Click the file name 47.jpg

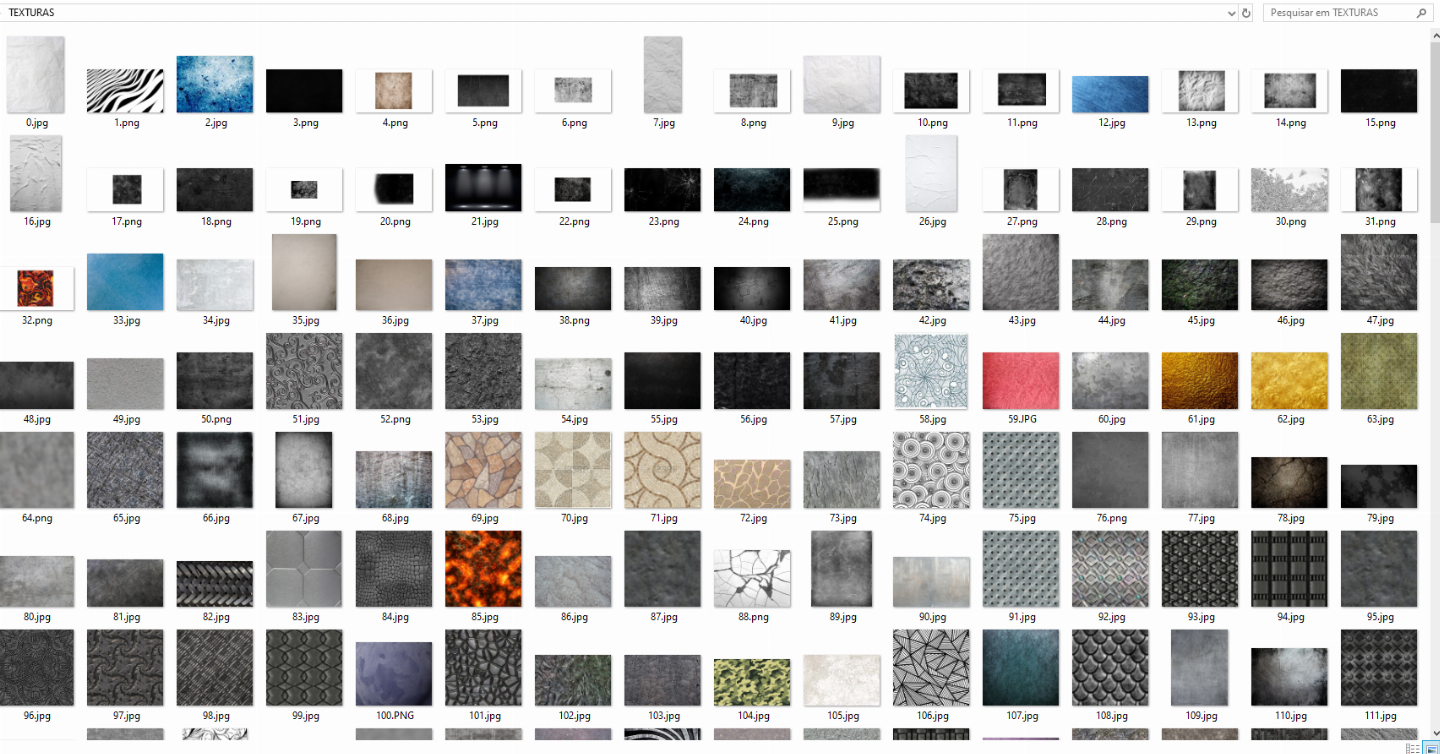[1380, 321]
